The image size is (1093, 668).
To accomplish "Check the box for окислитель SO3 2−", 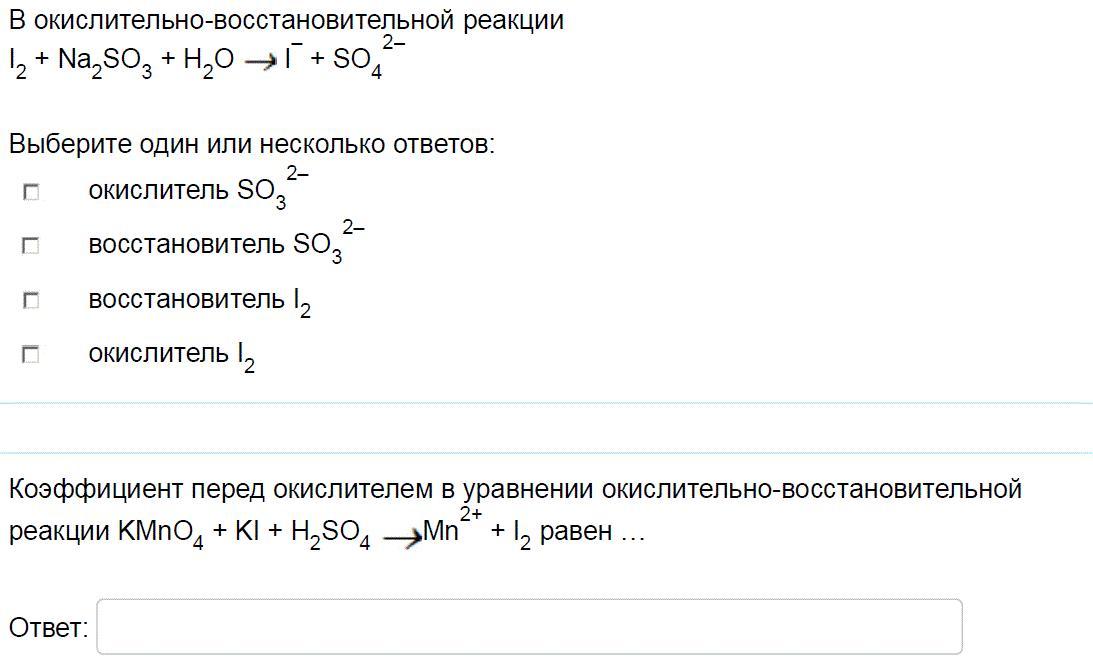I will pyautogui.click(x=31, y=191).
